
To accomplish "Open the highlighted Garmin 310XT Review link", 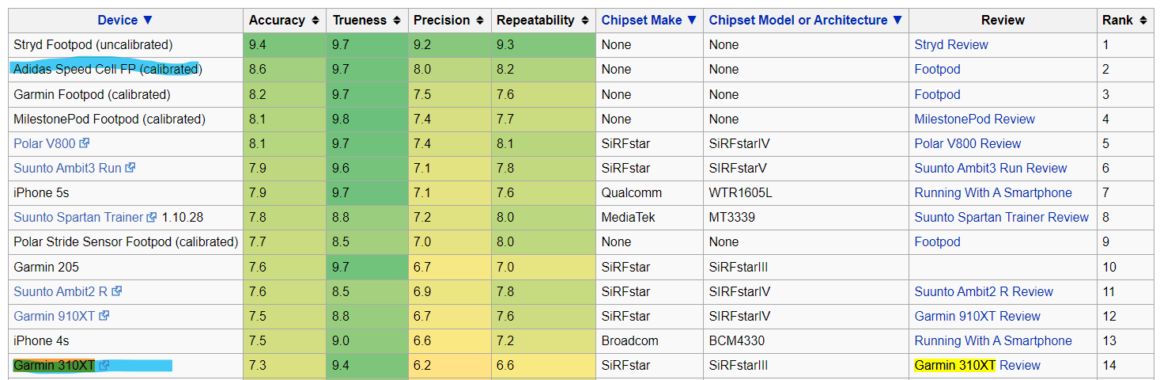I will tap(977, 365).
